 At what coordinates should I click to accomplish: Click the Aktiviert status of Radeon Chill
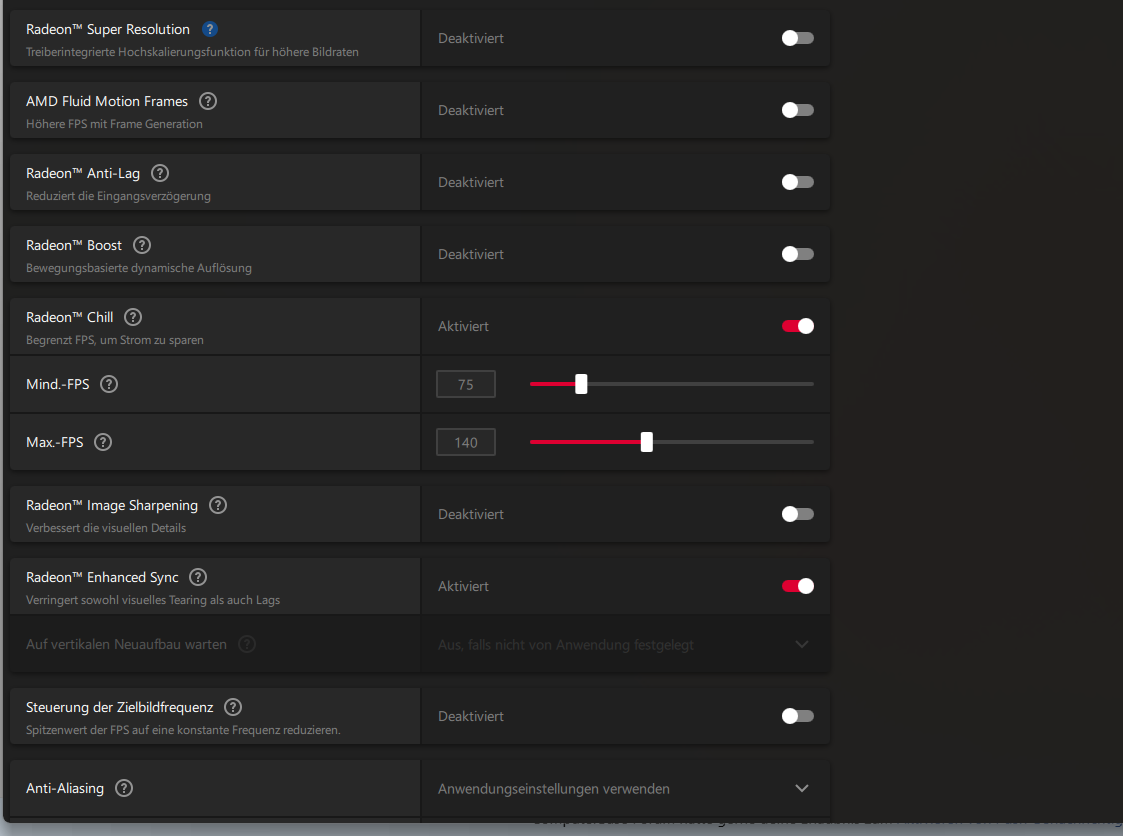click(463, 326)
